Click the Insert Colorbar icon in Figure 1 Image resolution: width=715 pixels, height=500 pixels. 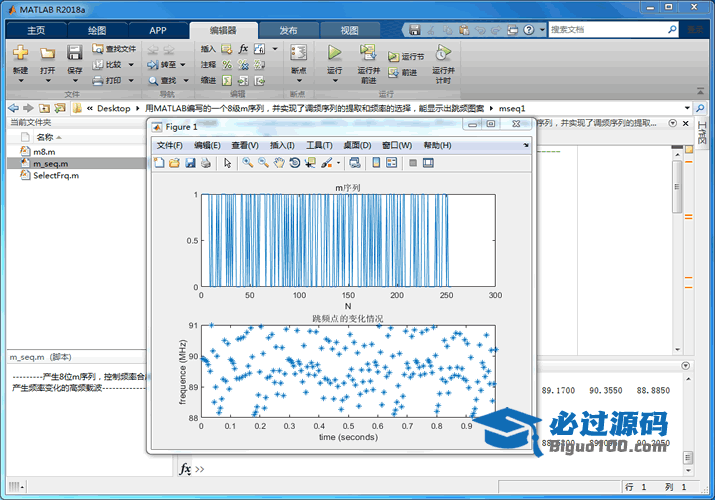[x=376, y=163]
